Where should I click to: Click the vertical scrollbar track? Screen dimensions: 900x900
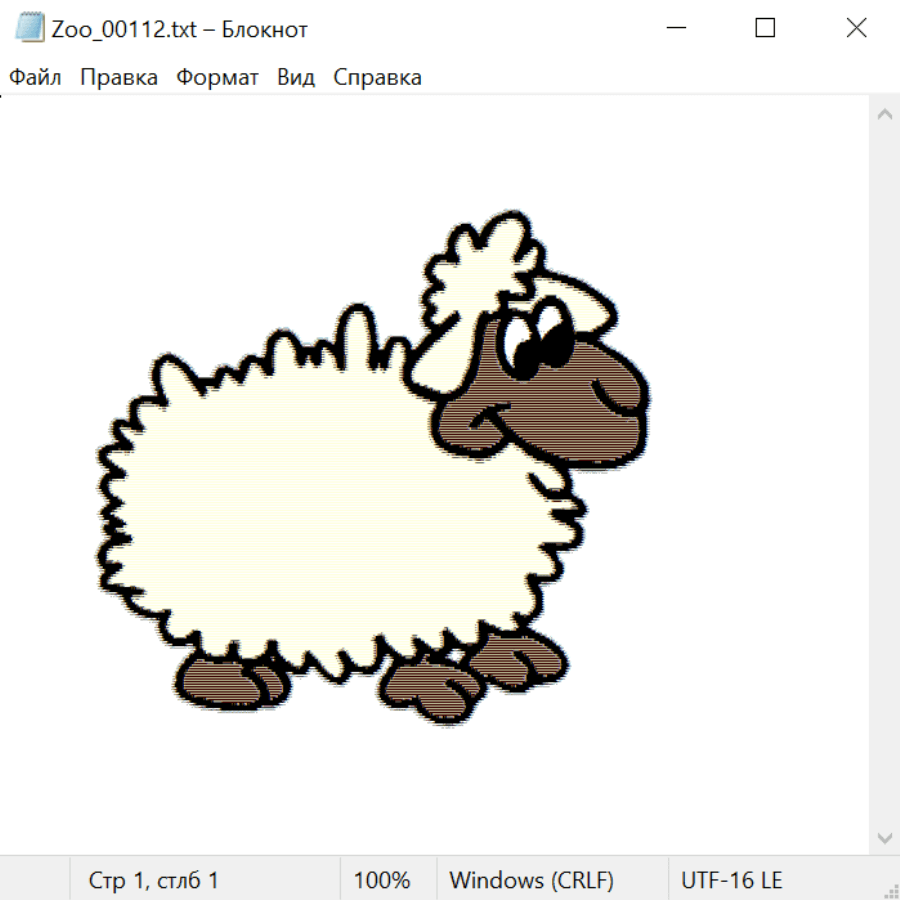tap(884, 475)
